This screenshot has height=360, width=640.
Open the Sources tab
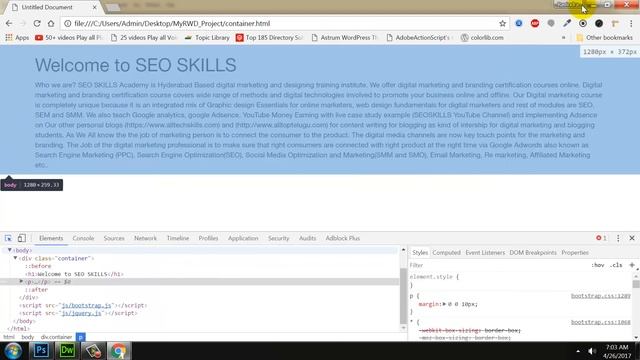tap(114, 238)
